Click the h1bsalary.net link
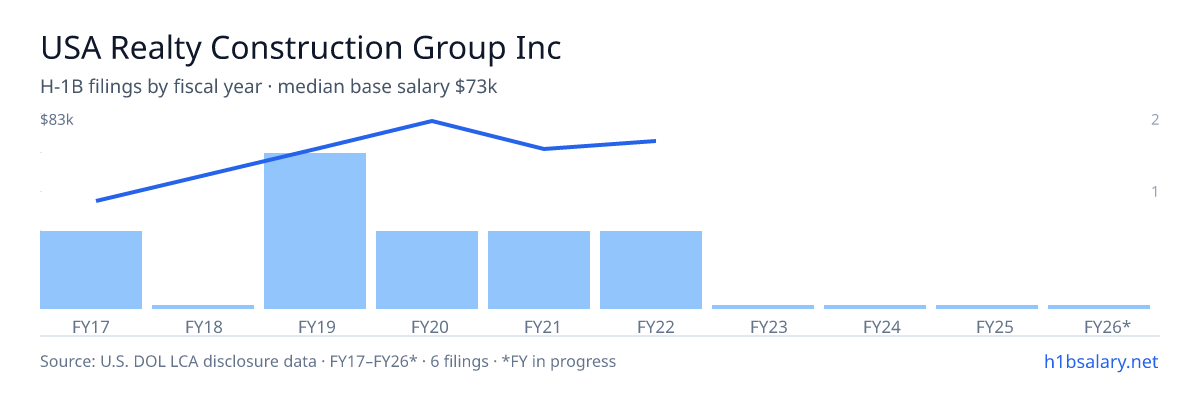The width and height of the screenshot is (1200, 400). (x=1100, y=361)
